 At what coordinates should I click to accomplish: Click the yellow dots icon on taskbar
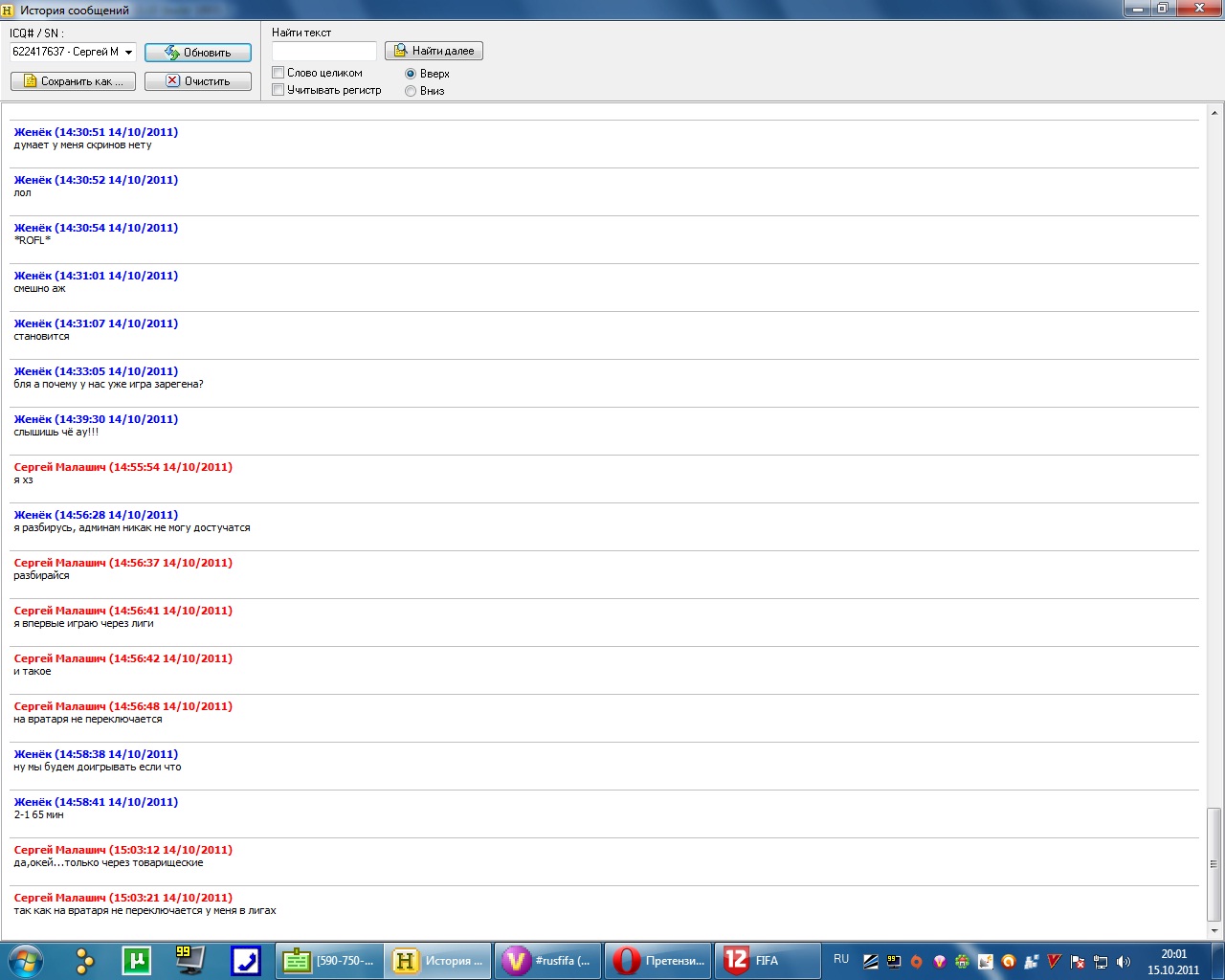pos(84,961)
